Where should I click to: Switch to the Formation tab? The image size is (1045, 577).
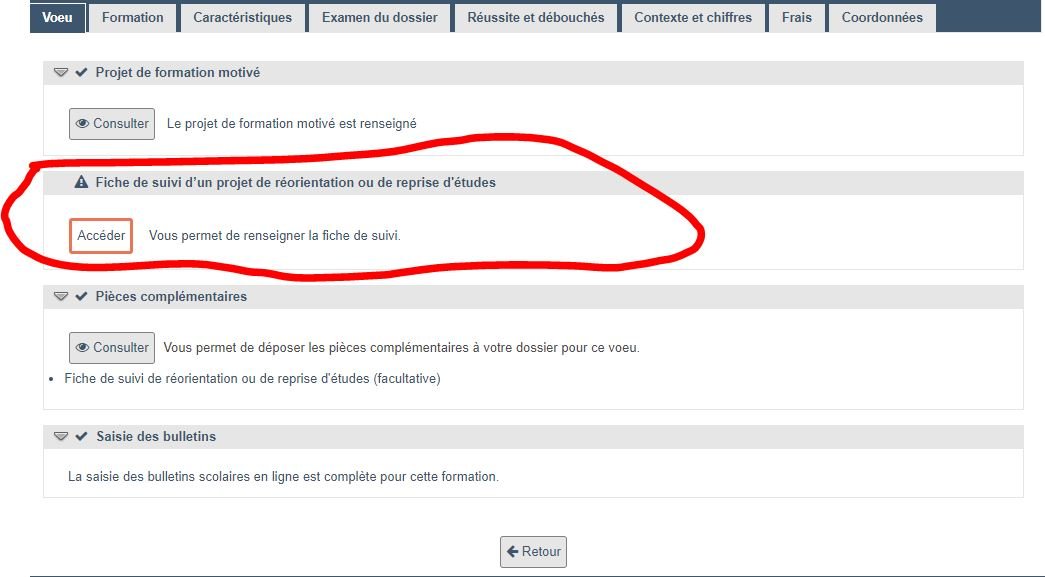(133, 17)
